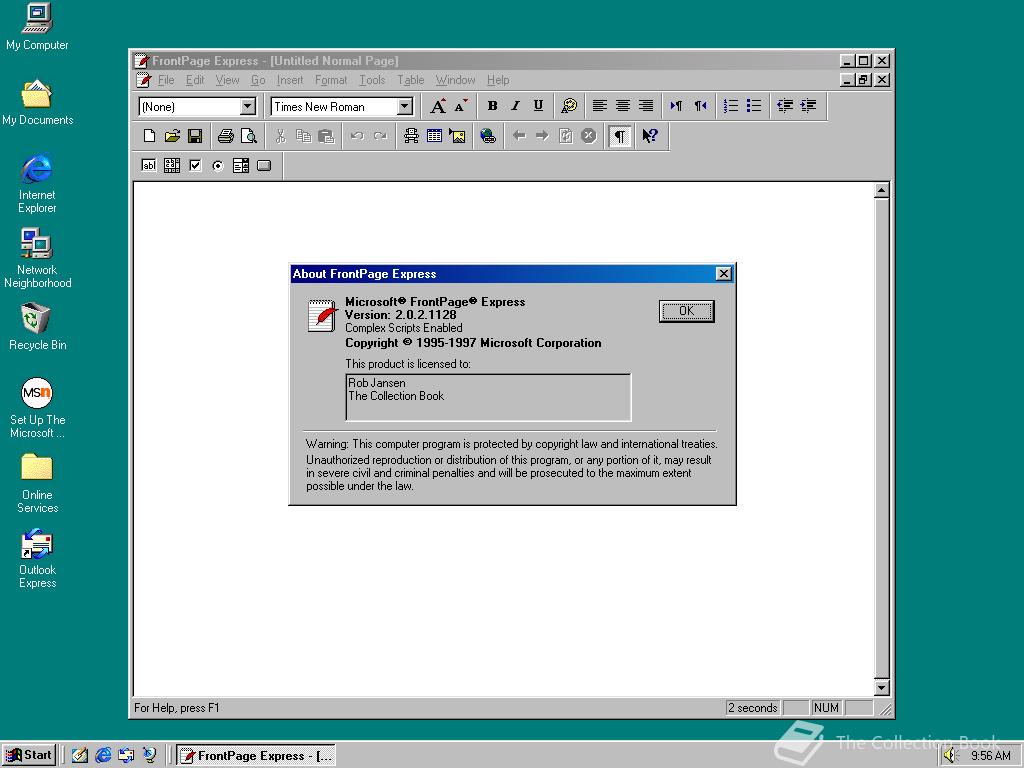
Task: Align text left
Action: point(600,106)
